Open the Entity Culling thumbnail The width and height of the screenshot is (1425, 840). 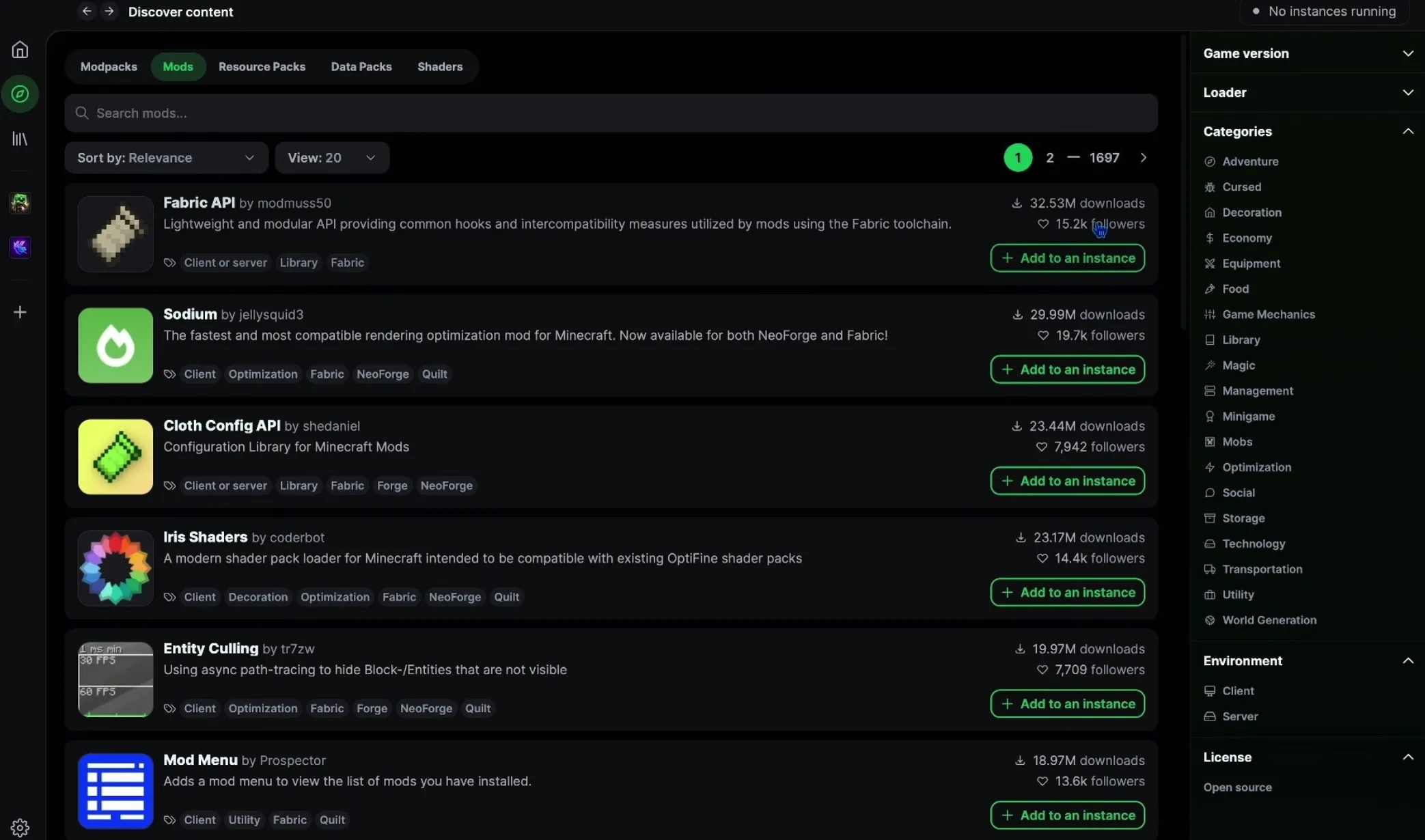tap(115, 680)
